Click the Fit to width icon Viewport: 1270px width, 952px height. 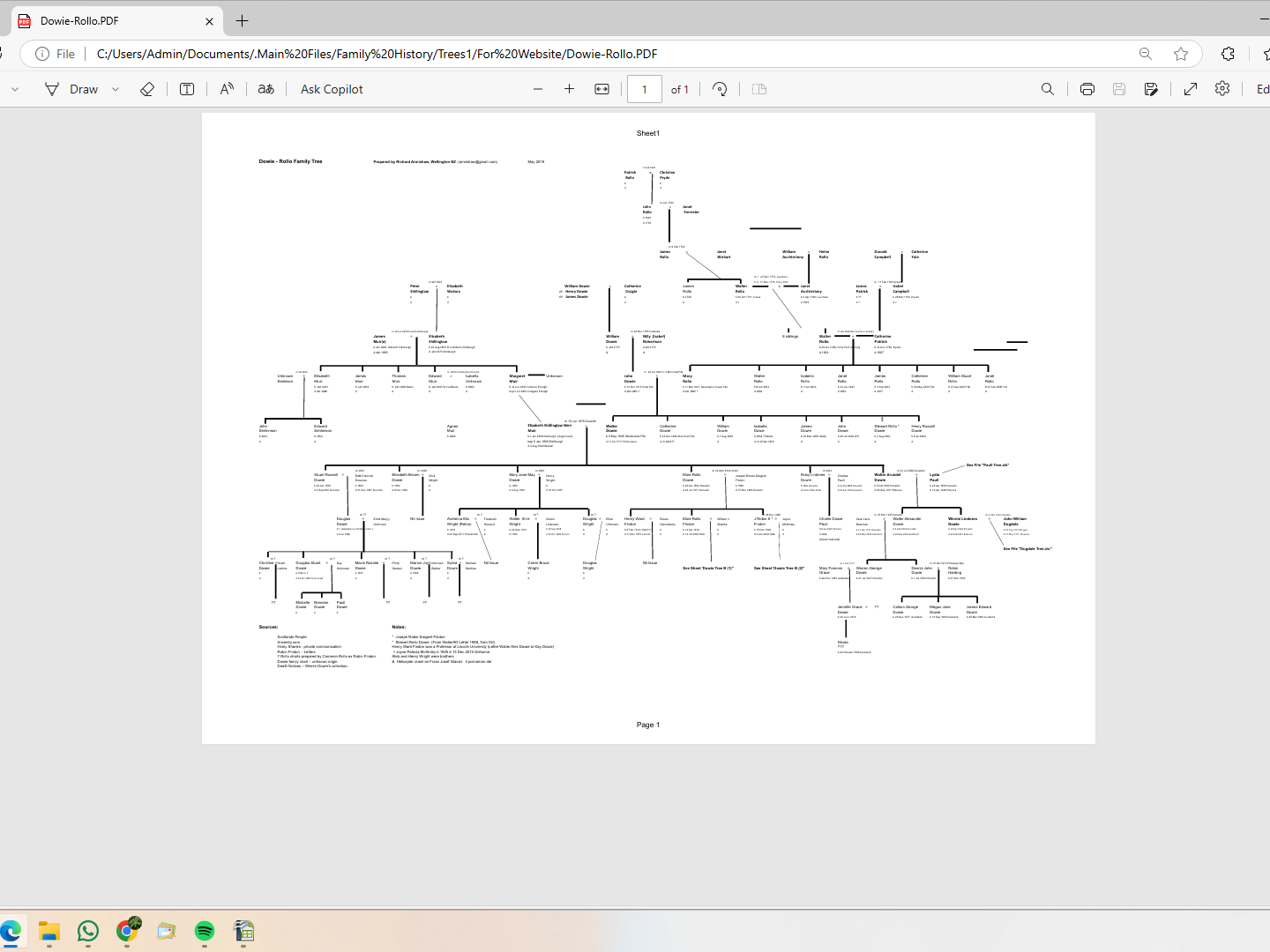click(602, 89)
